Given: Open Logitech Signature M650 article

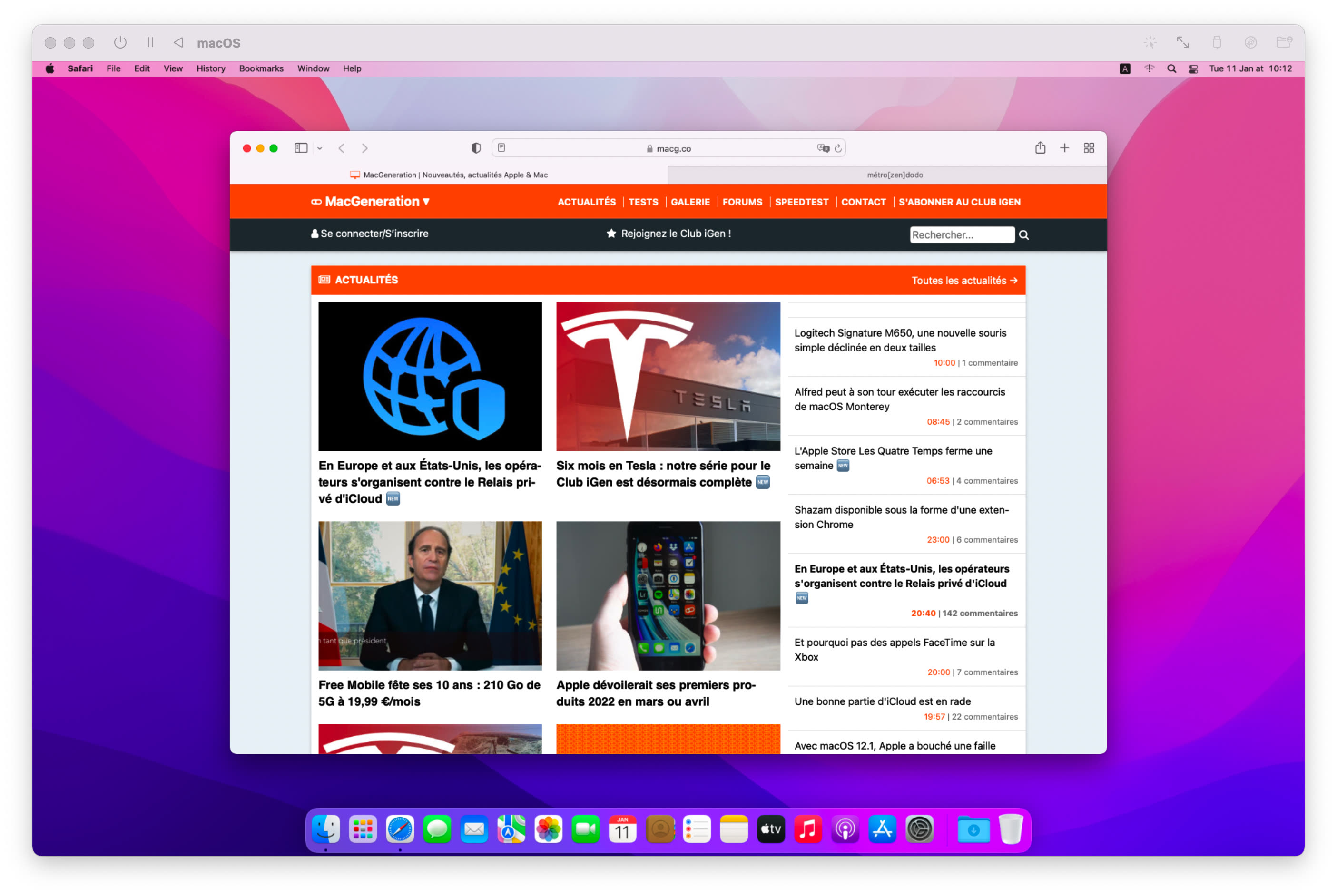Looking at the screenshot, I should click(900, 341).
